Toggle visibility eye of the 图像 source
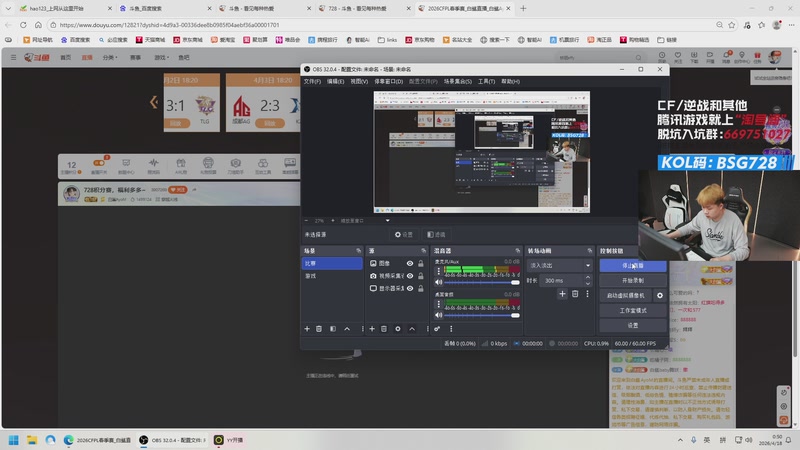800x450 pixels. [x=410, y=264]
